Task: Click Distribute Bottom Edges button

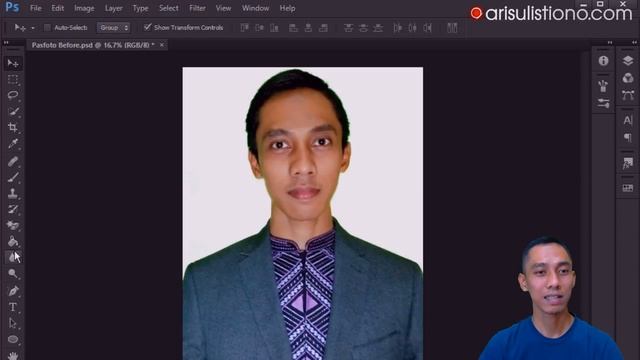Action: point(378,28)
